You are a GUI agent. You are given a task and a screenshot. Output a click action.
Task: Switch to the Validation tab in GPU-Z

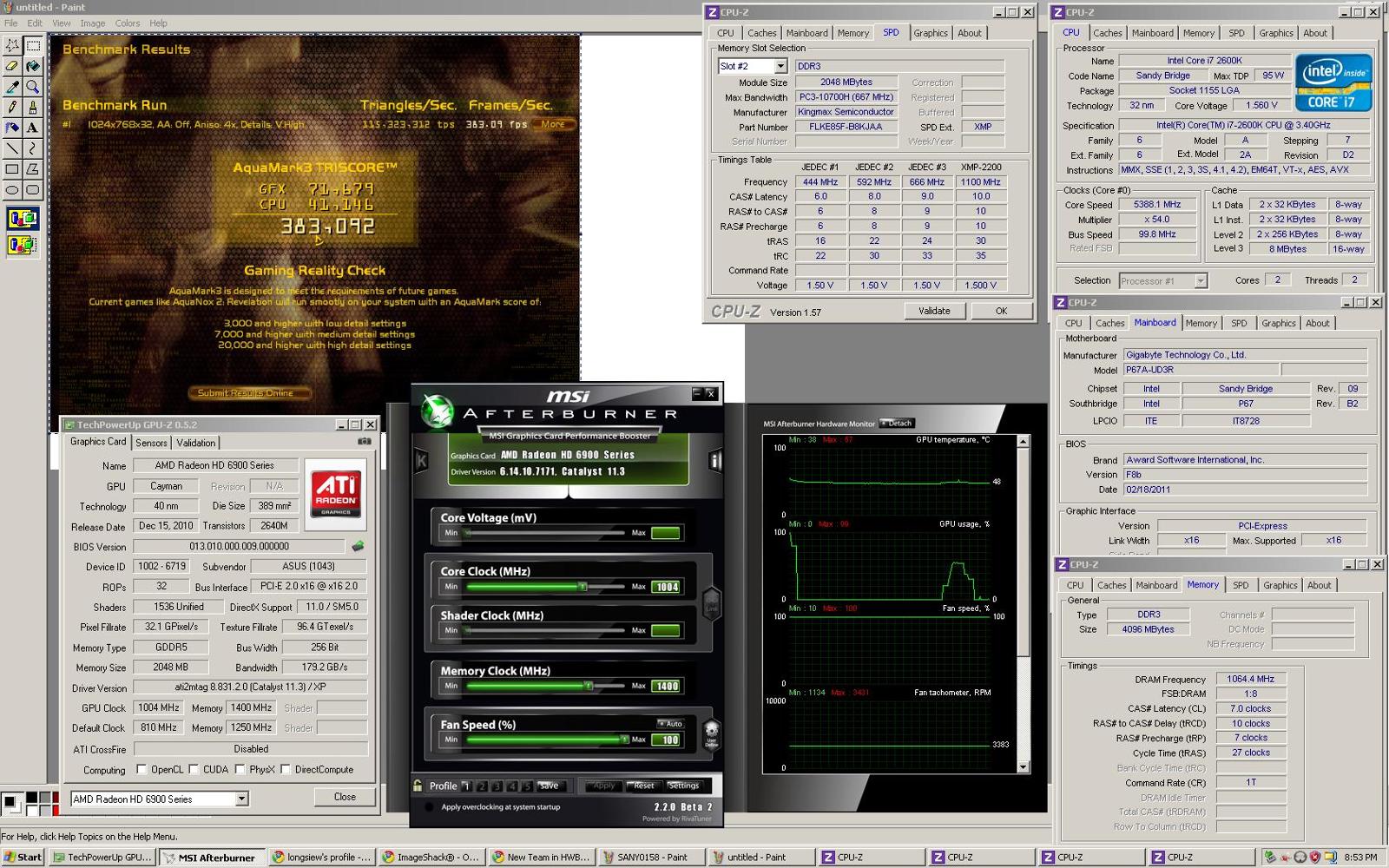pos(196,443)
